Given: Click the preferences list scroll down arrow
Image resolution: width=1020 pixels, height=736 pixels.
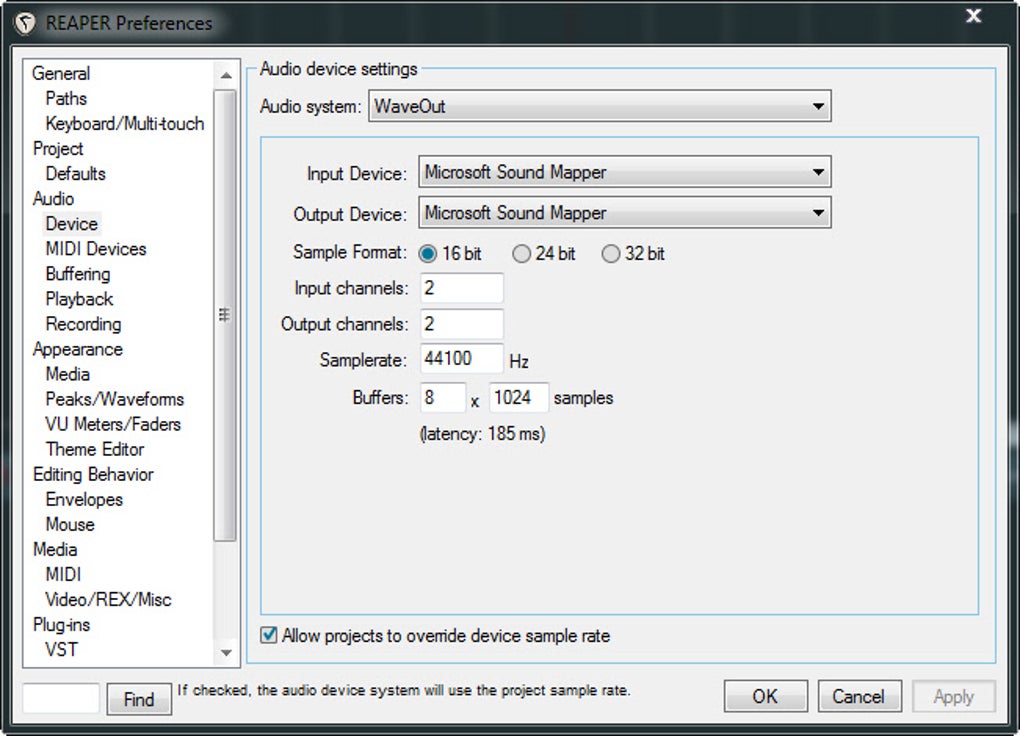Looking at the screenshot, I should coord(226,653).
